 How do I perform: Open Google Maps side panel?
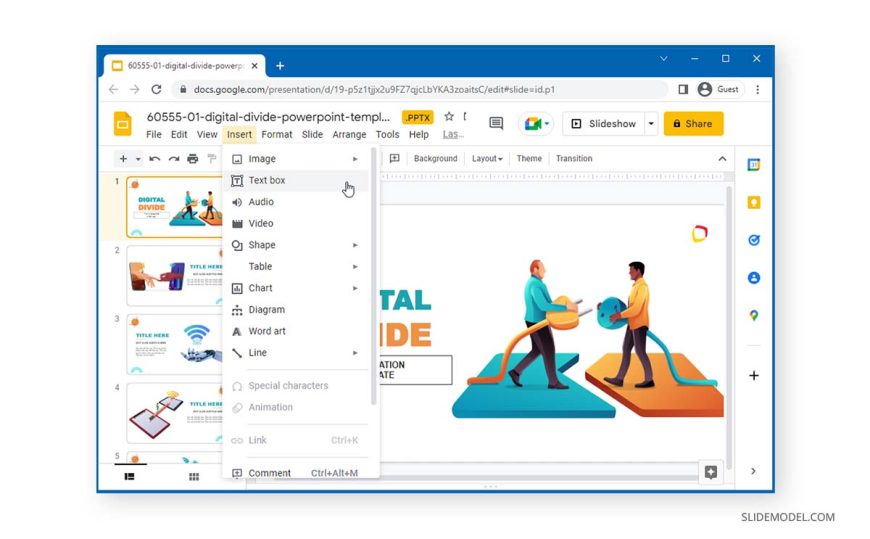[753, 315]
